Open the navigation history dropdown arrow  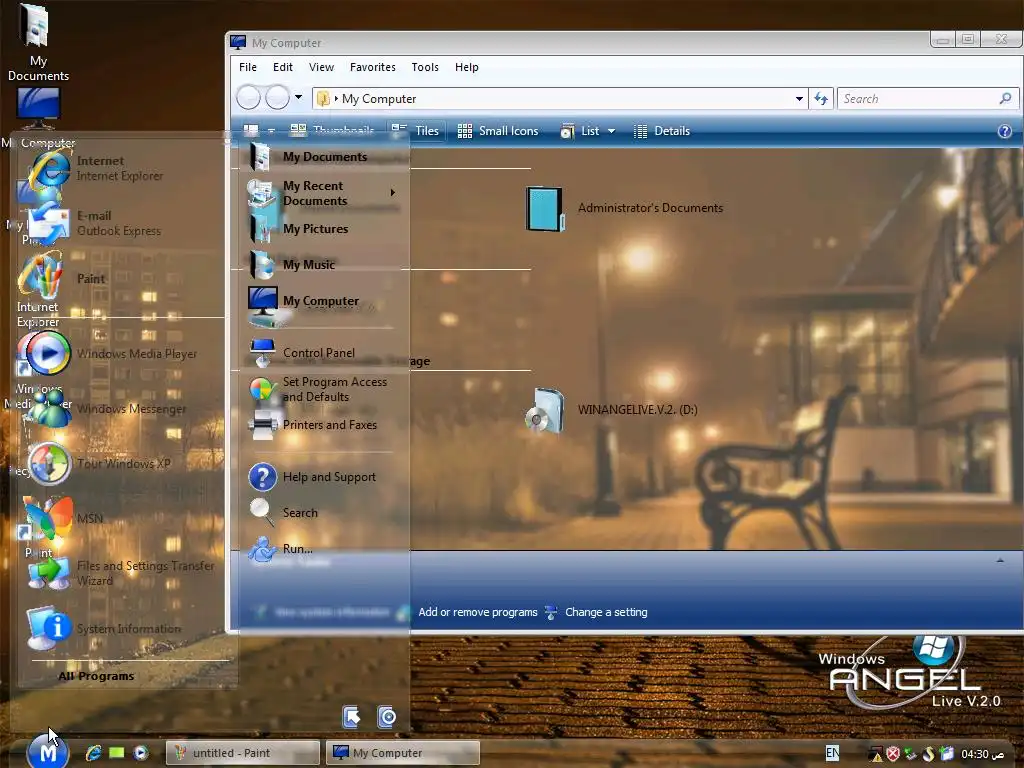(x=298, y=97)
